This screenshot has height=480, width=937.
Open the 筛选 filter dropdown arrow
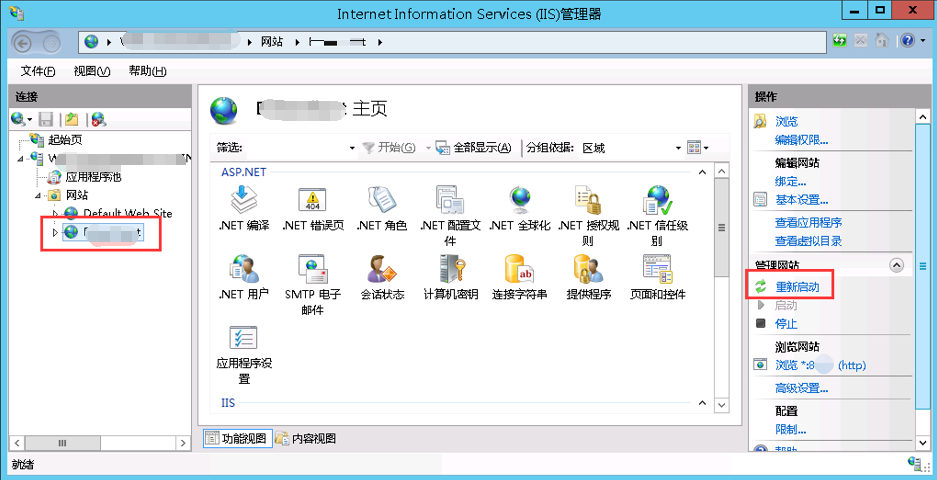coord(351,148)
